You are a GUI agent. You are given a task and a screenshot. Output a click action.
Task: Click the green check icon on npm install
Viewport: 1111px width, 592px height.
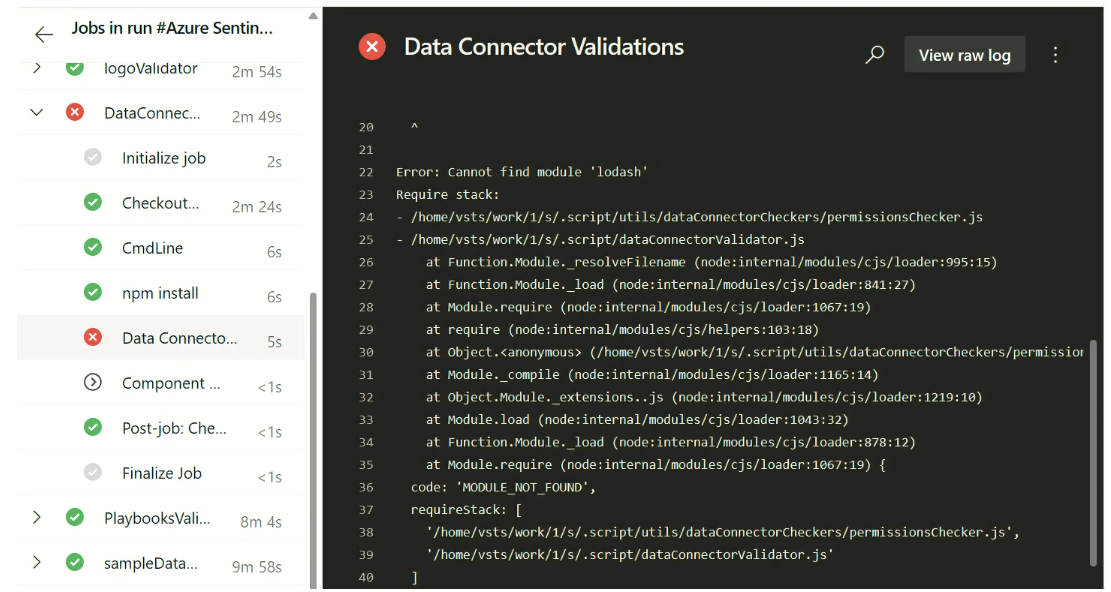(x=93, y=292)
